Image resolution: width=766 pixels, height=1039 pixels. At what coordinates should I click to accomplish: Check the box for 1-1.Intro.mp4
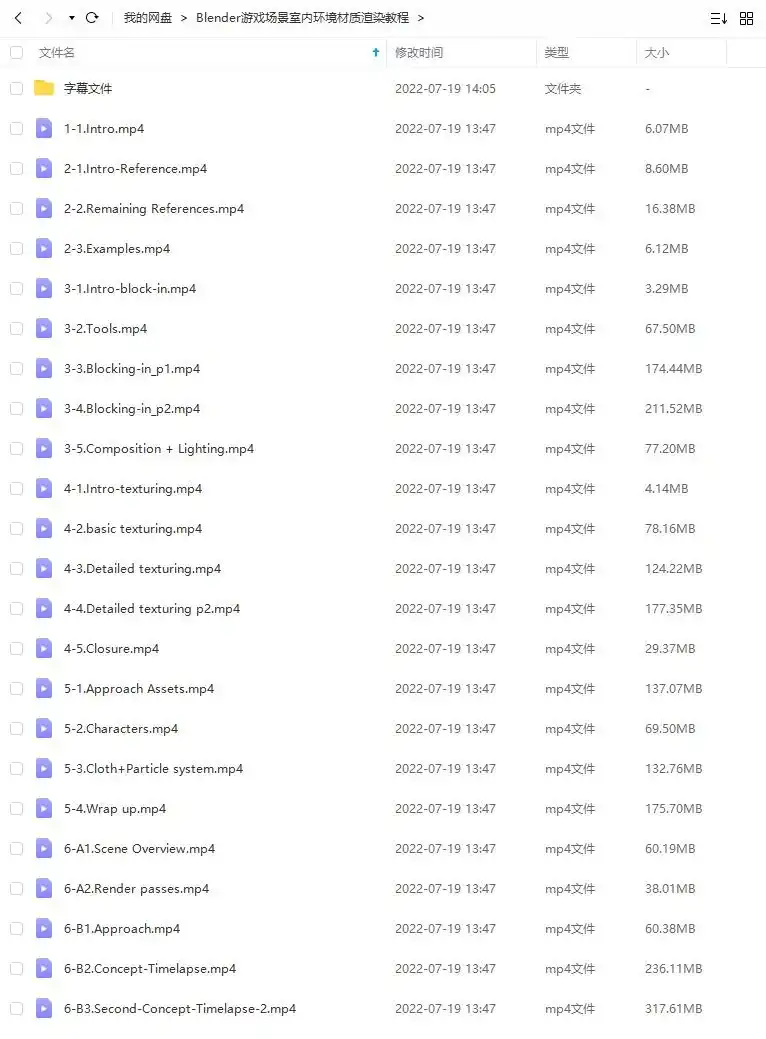pos(17,128)
